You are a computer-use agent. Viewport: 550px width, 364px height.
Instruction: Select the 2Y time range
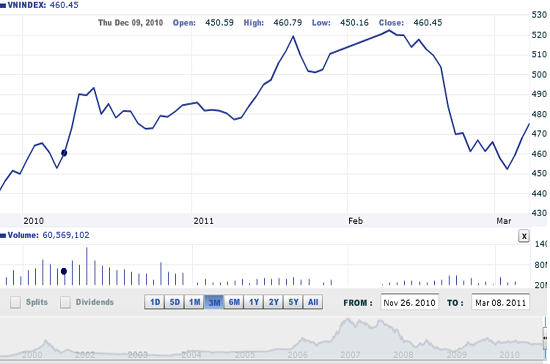tap(274, 302)
